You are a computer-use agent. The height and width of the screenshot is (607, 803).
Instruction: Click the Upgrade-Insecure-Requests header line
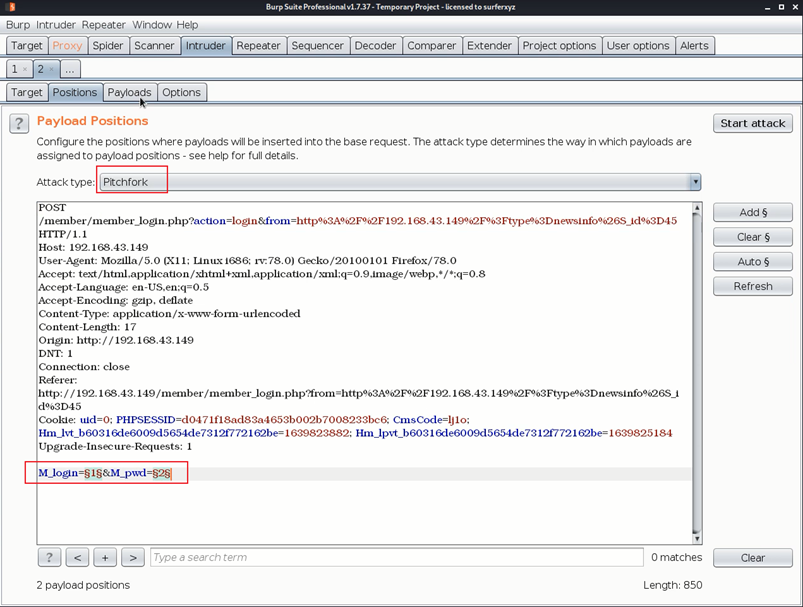click(115, 446)
